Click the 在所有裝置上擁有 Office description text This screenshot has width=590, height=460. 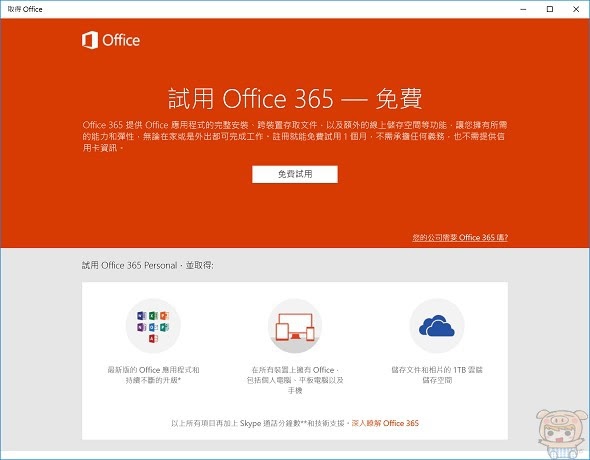(x=295, y=380)
